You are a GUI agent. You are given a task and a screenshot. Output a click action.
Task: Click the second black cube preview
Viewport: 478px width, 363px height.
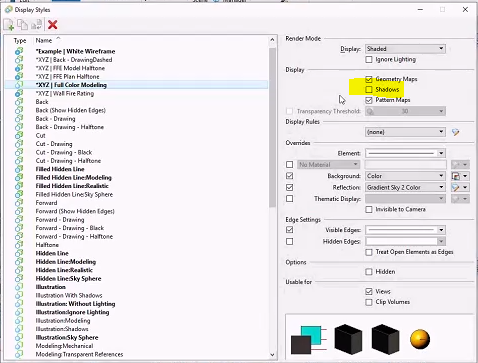click(385, 339)
